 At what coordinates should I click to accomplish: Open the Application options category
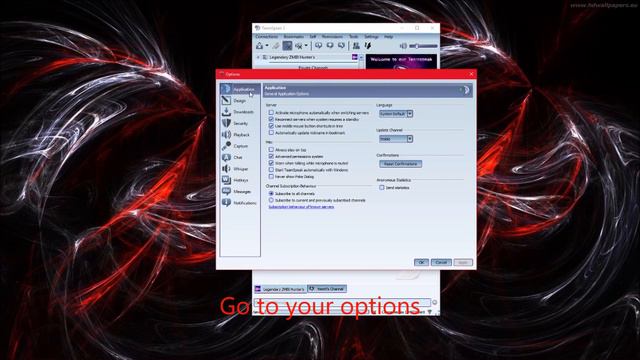point(240,89)
